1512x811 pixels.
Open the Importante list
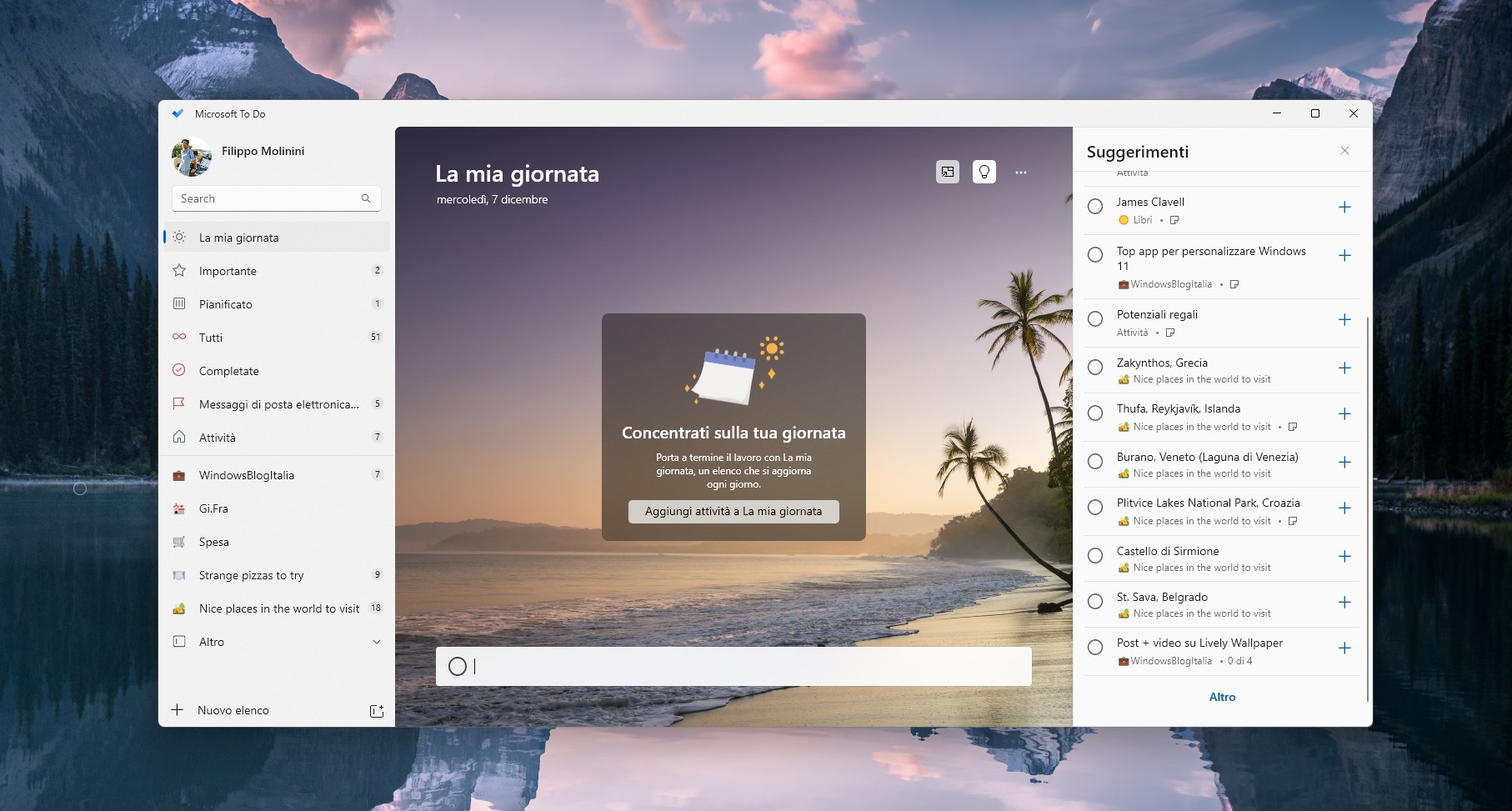(276, 271)
